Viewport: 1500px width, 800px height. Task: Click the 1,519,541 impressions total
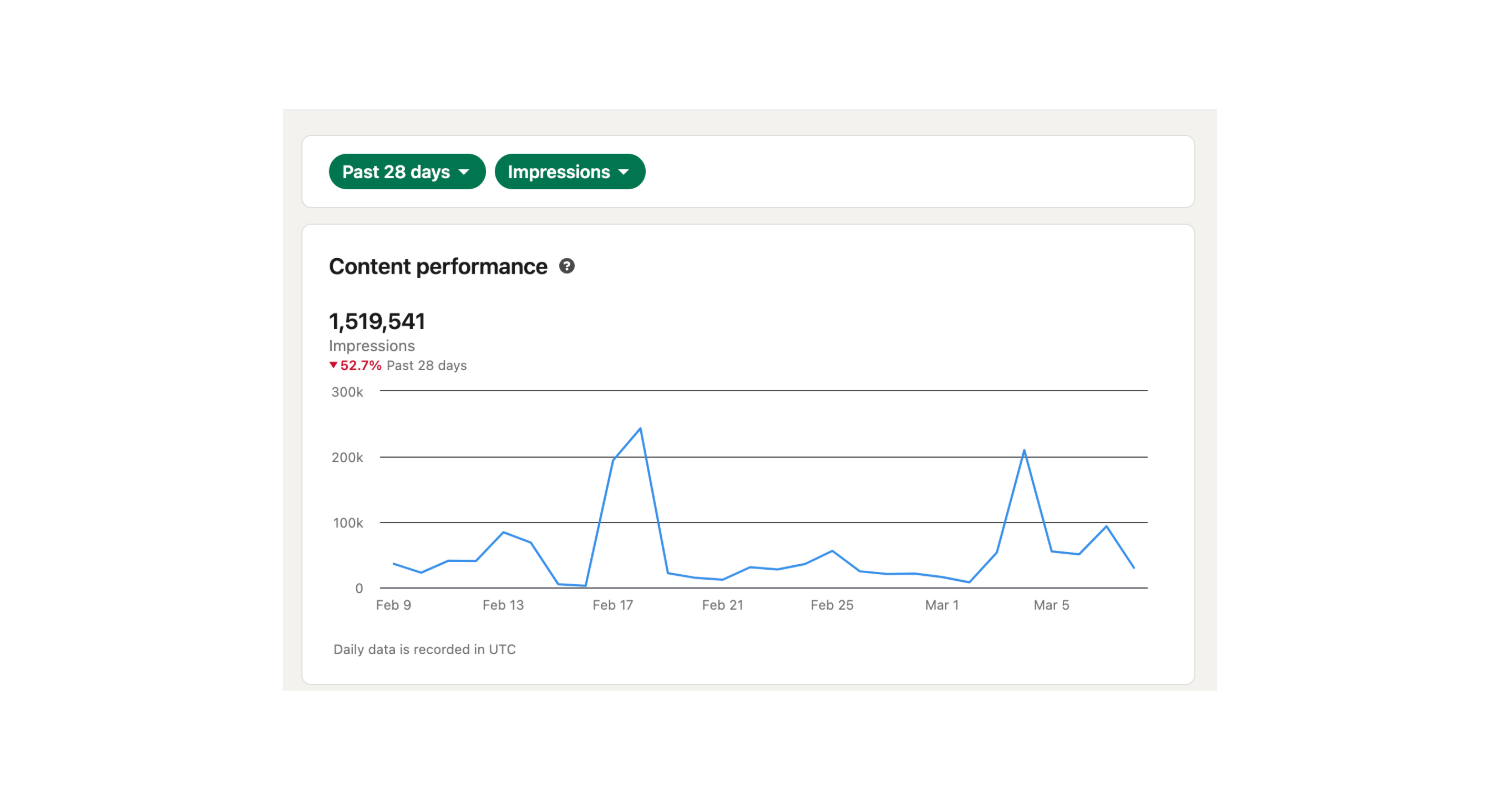point(377,322)
